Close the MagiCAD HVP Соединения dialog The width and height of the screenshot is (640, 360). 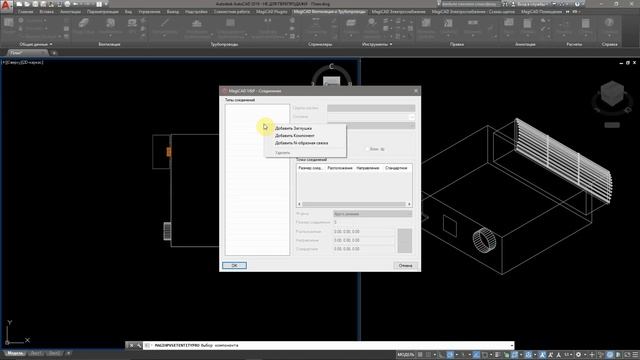416,91
